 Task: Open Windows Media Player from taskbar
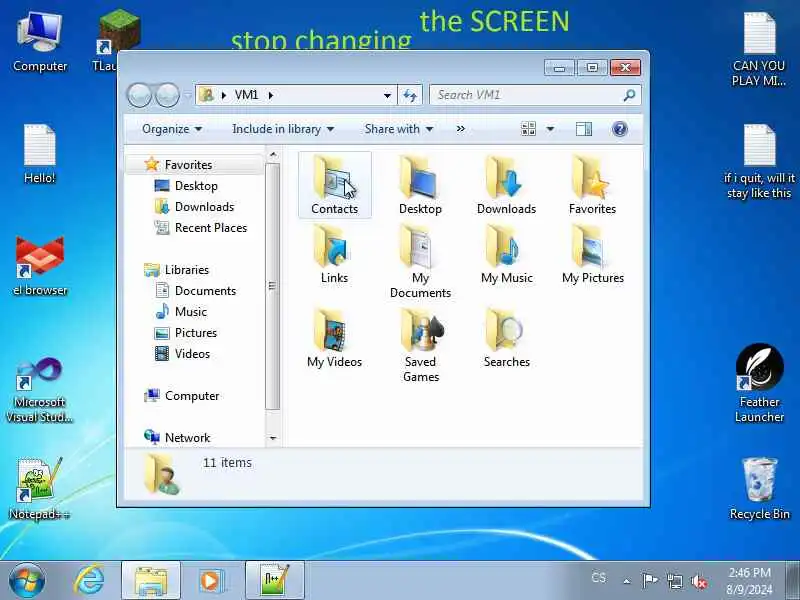click(x=211, y=581)
